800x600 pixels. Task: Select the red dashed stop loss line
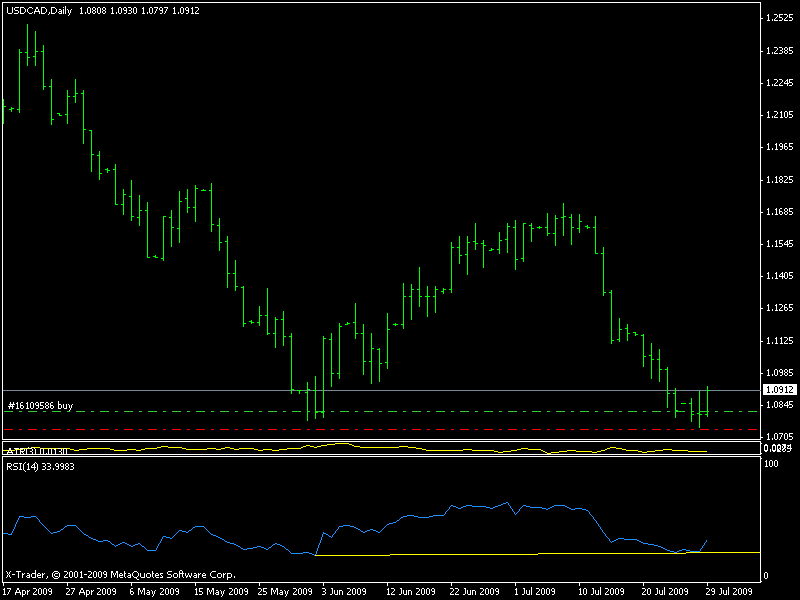point(400,430)
